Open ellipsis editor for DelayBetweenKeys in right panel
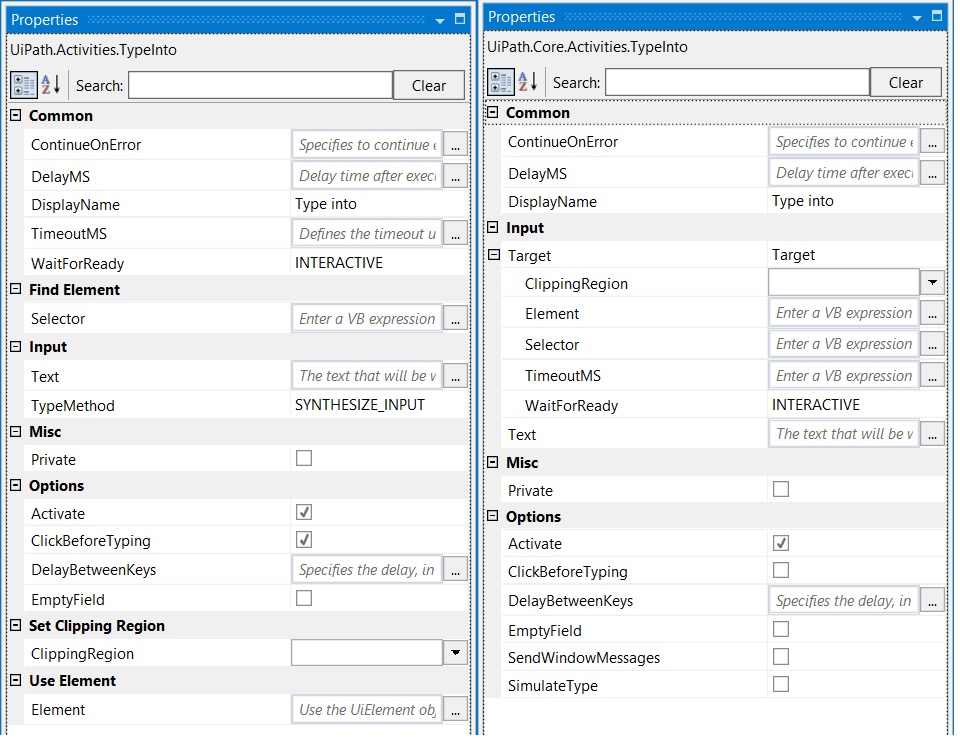The width and height of the screenshot is (960, 742). [932, 601]
